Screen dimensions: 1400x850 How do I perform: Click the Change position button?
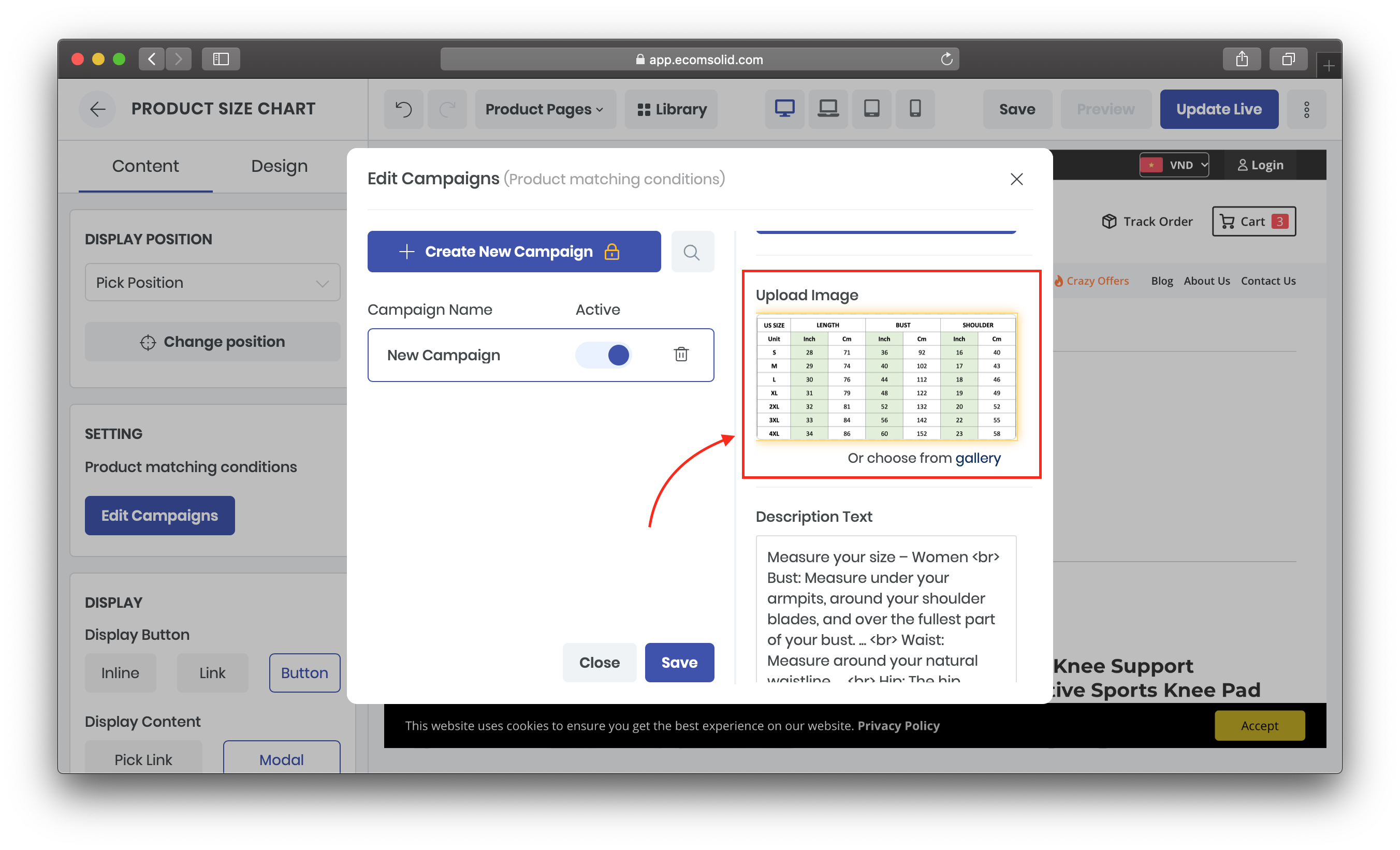click(x=212, y=342)
